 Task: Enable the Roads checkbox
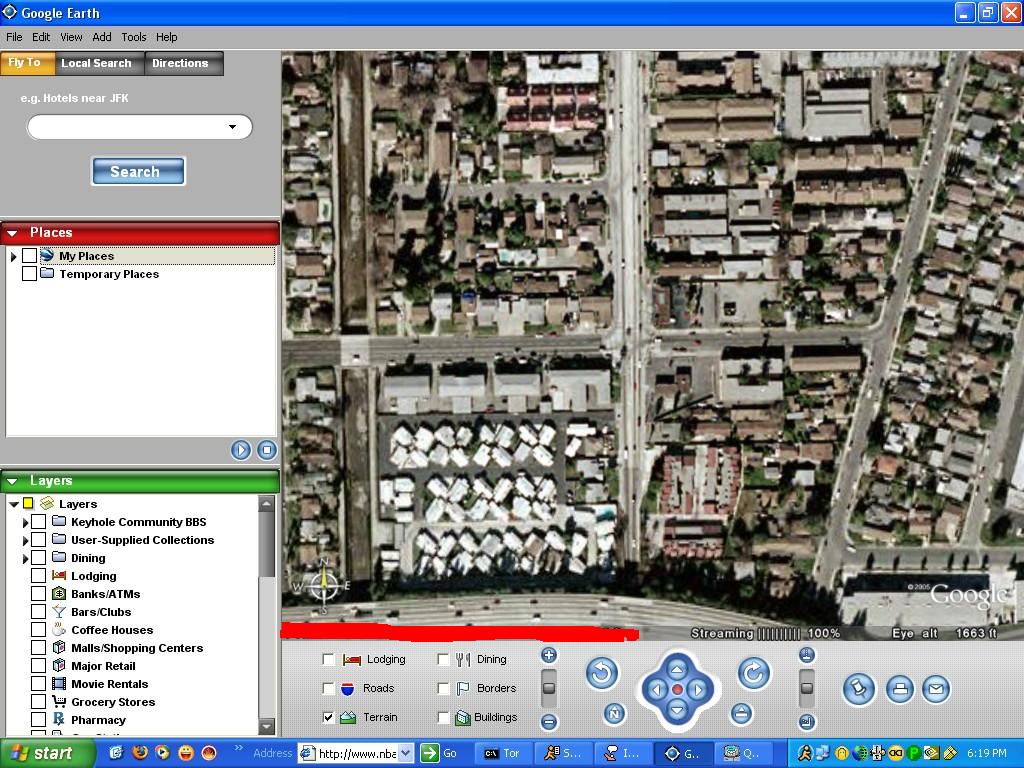pos(328,688)
